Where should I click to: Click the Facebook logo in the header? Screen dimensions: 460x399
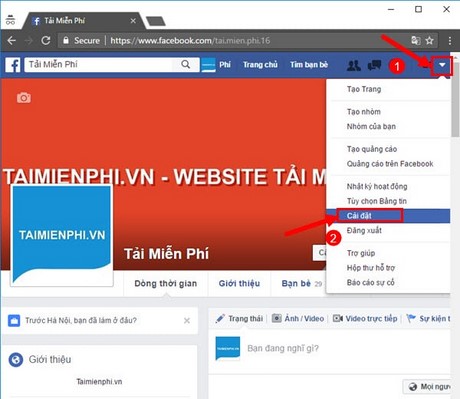(13, 65)
